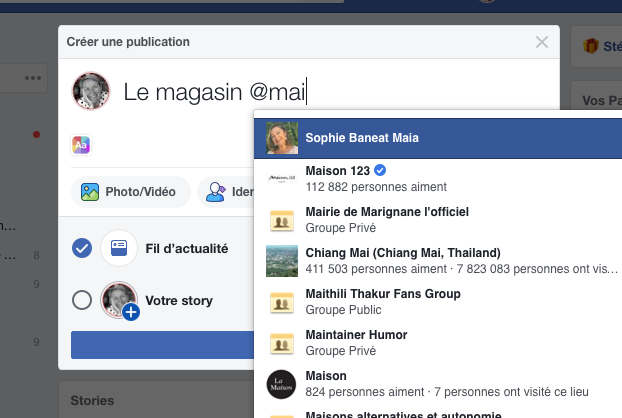Open the three-dots menu in the left sidebar
Screen dimensions: 622x418
point(33,78)
